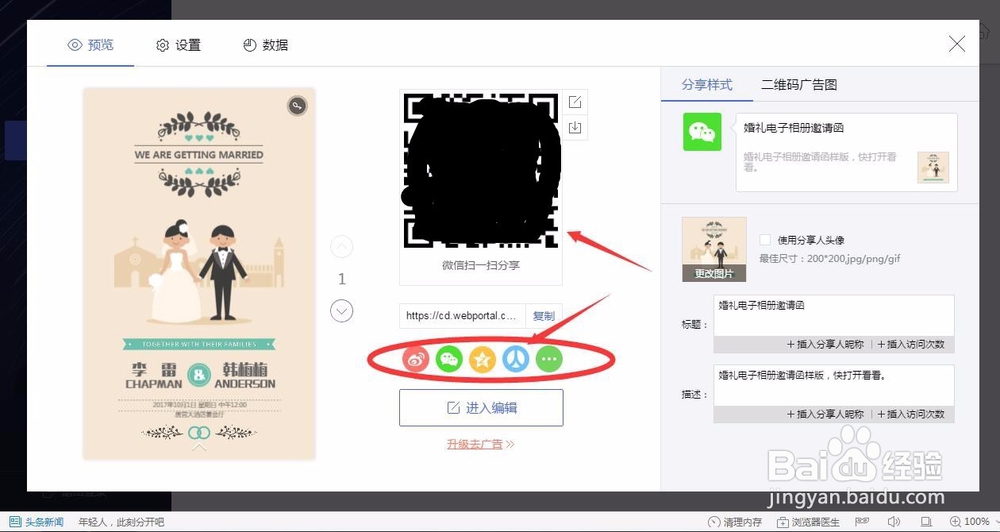This screenshot has width=1000, height=532.
Task: Open more share options (green dots)
Action: click(x=548, y=360)
